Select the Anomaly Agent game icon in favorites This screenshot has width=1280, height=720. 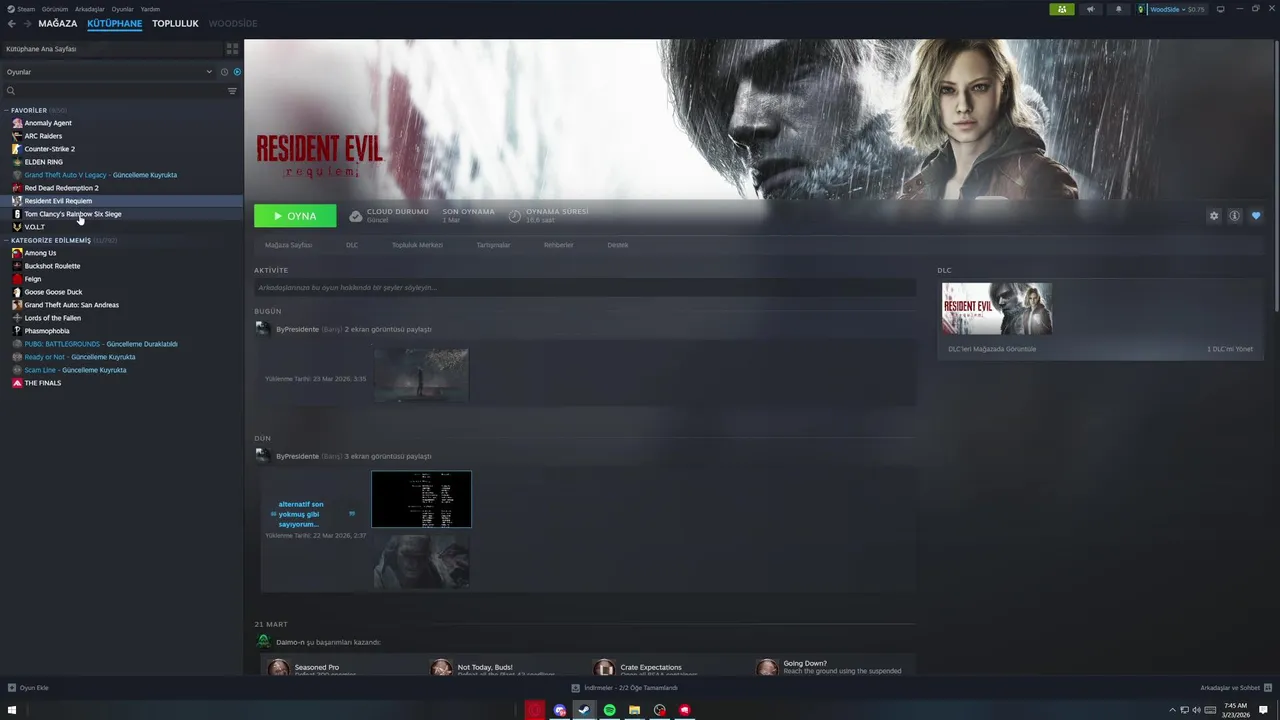point(17,123)
